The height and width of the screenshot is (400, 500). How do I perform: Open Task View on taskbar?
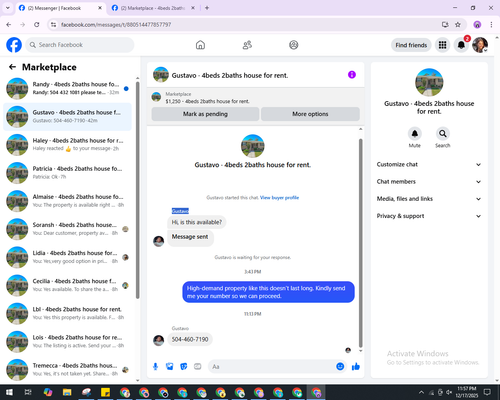click(28, 392)
